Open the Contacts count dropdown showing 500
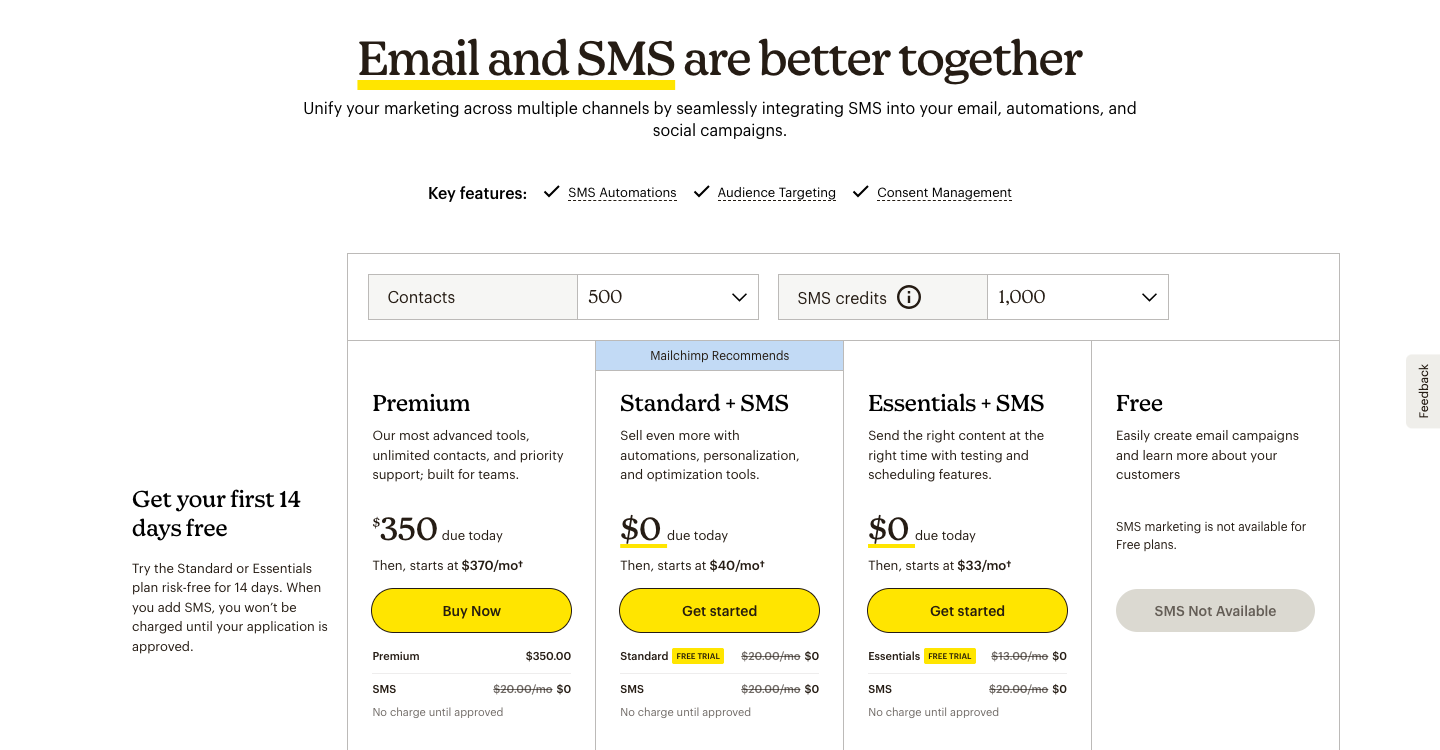 [x=667, y=297]
